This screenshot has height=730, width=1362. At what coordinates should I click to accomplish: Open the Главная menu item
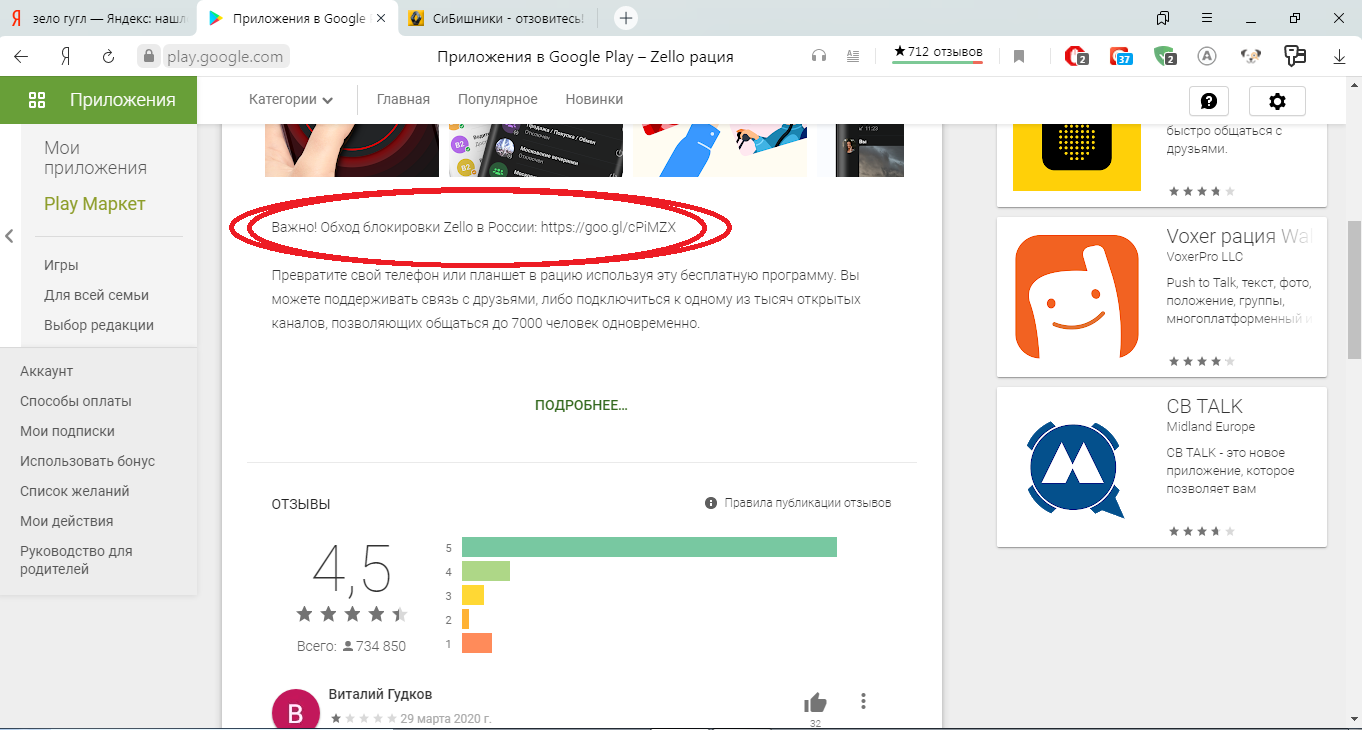pyautogui.click(x=403, y=99)
